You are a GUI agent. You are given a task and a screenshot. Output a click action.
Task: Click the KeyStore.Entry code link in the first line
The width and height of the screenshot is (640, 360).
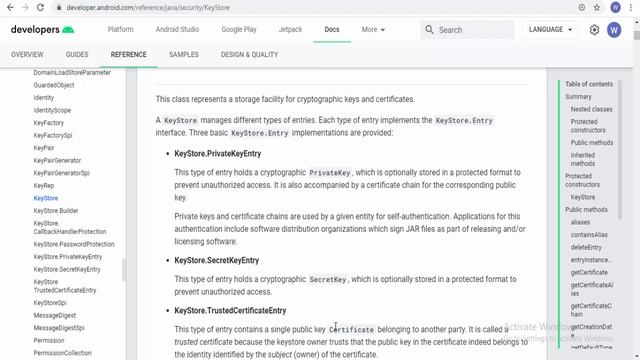click(464, 120)
